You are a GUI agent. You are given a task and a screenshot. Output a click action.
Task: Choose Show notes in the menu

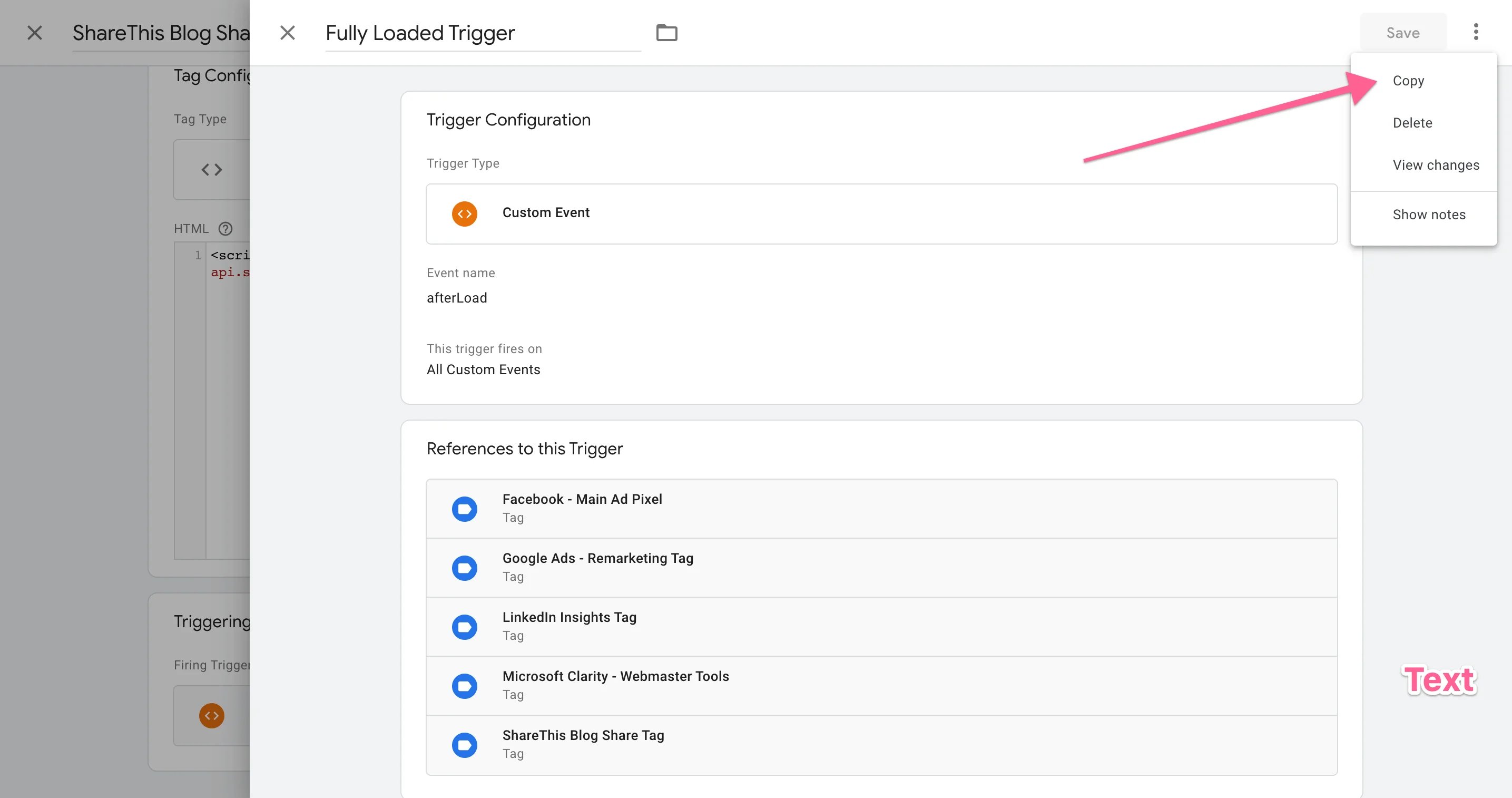(1429, 215)
